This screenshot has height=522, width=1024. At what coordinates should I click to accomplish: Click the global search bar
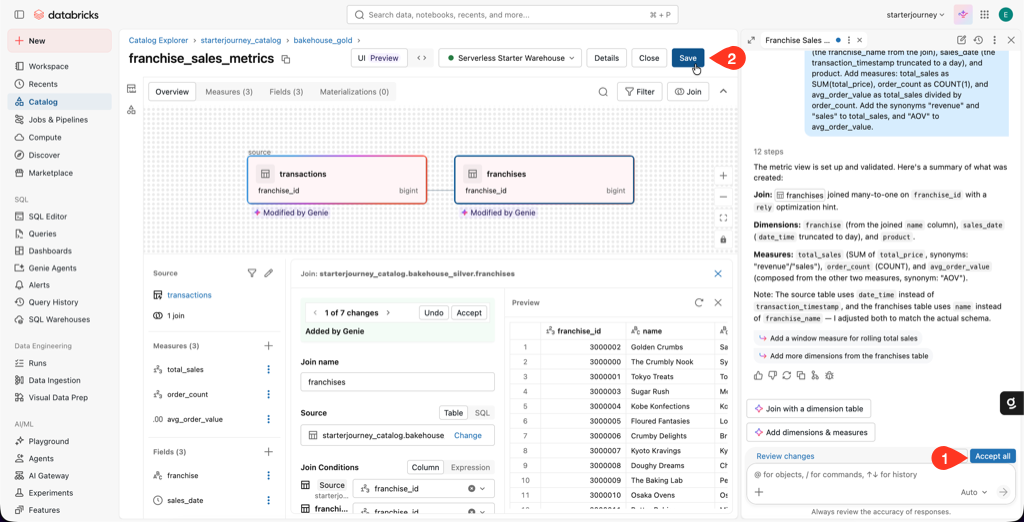tap(513, 14)
